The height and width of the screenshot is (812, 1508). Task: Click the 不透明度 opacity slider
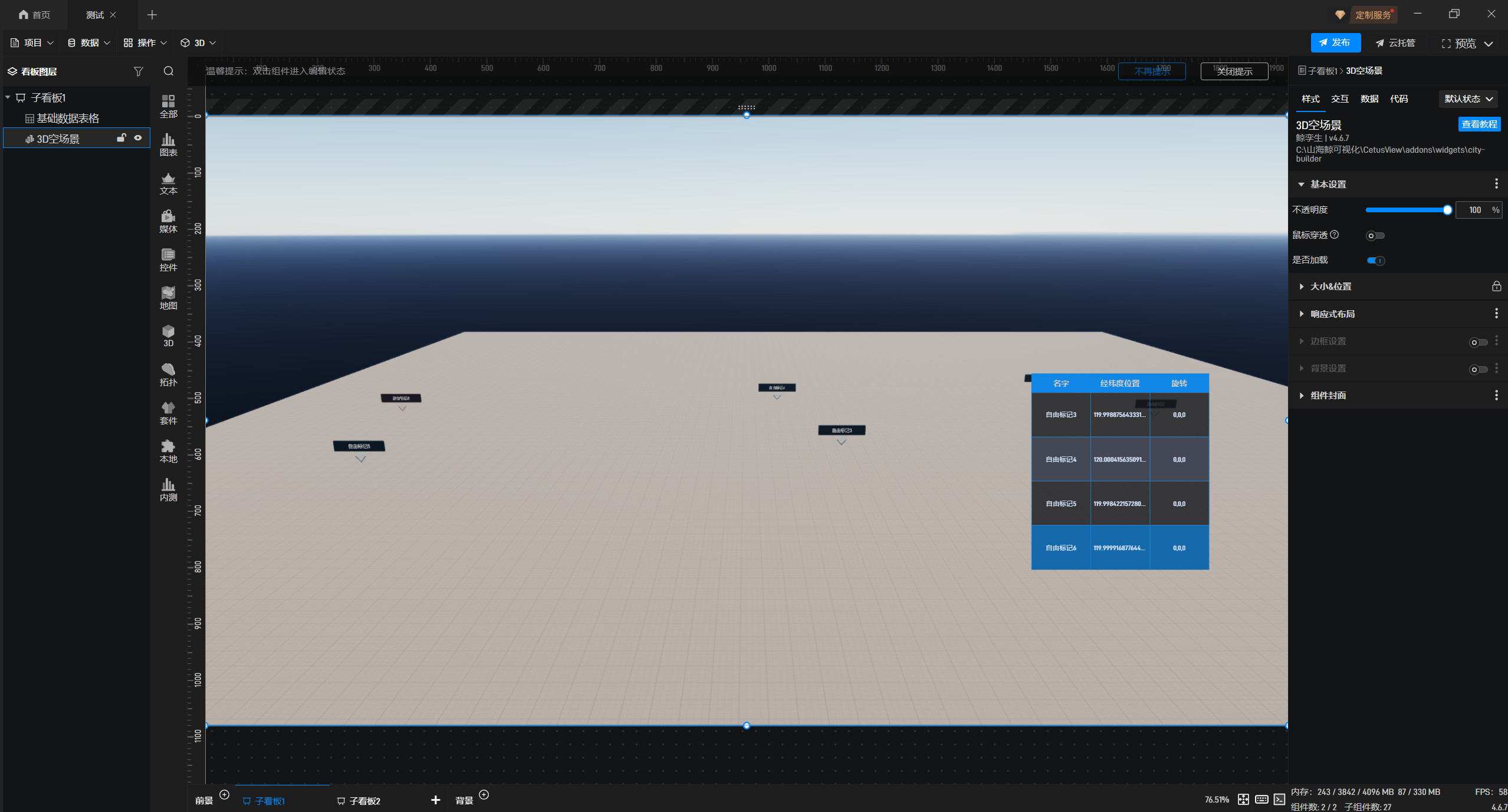click(1407, 210)
